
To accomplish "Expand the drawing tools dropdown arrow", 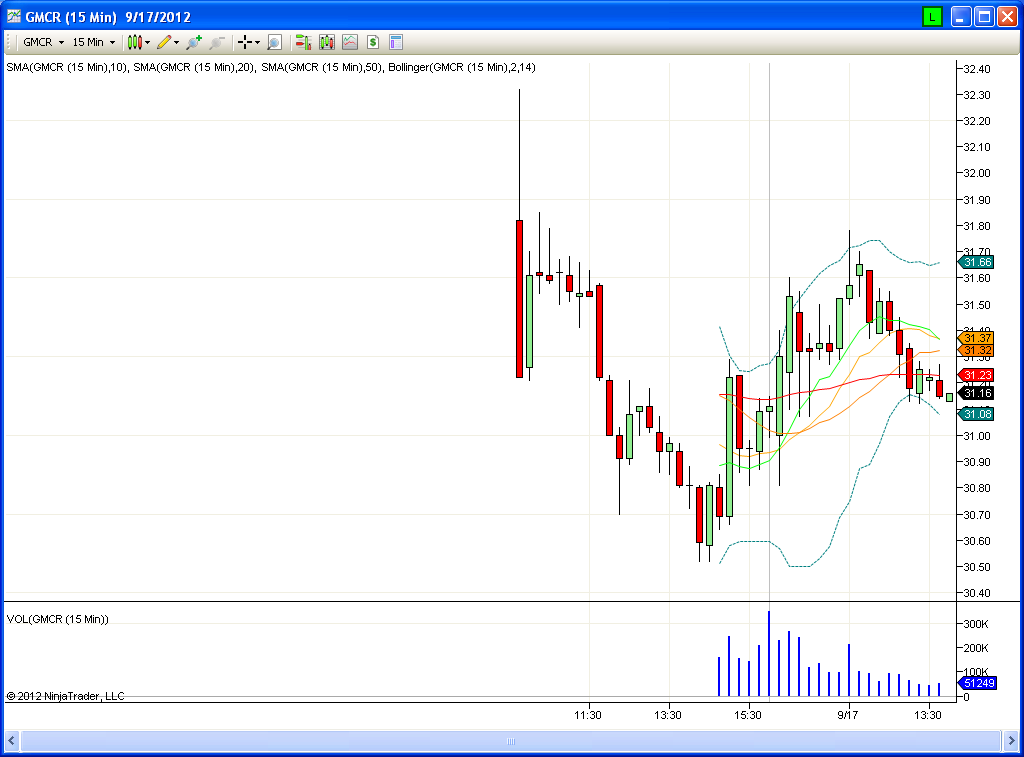I will pyautogui.click(x=176, y=42).
